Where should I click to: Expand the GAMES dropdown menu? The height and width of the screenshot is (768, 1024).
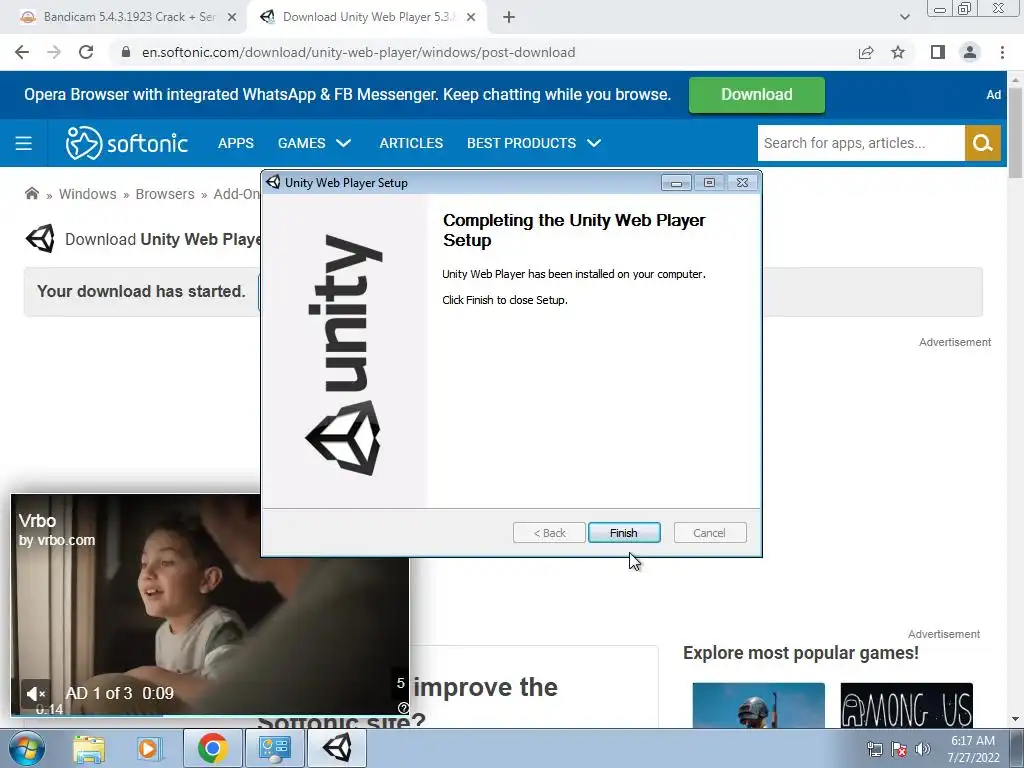coord(314,143)
